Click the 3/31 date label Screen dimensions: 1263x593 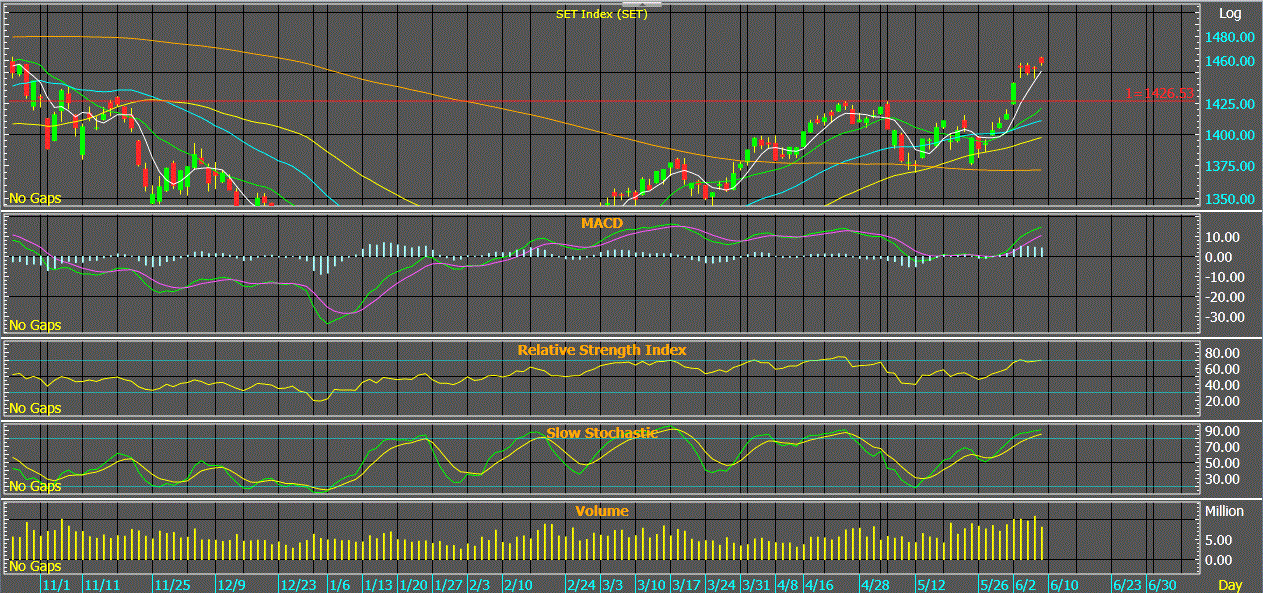point(756,584)
